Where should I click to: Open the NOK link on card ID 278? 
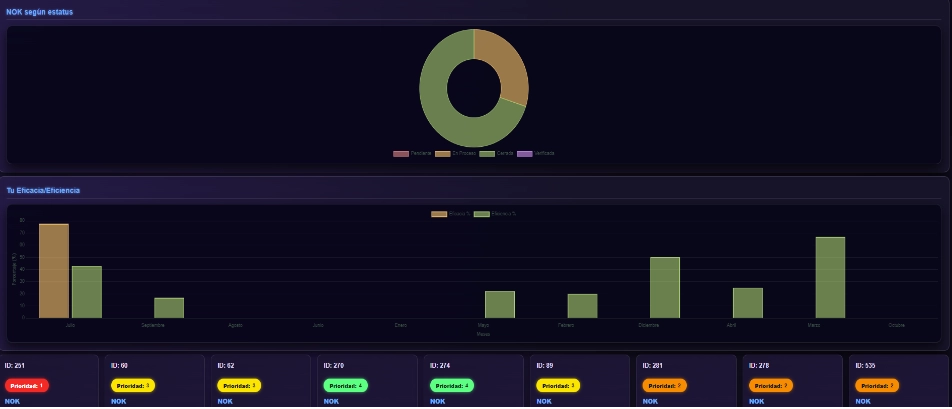(x=756, y=401)
